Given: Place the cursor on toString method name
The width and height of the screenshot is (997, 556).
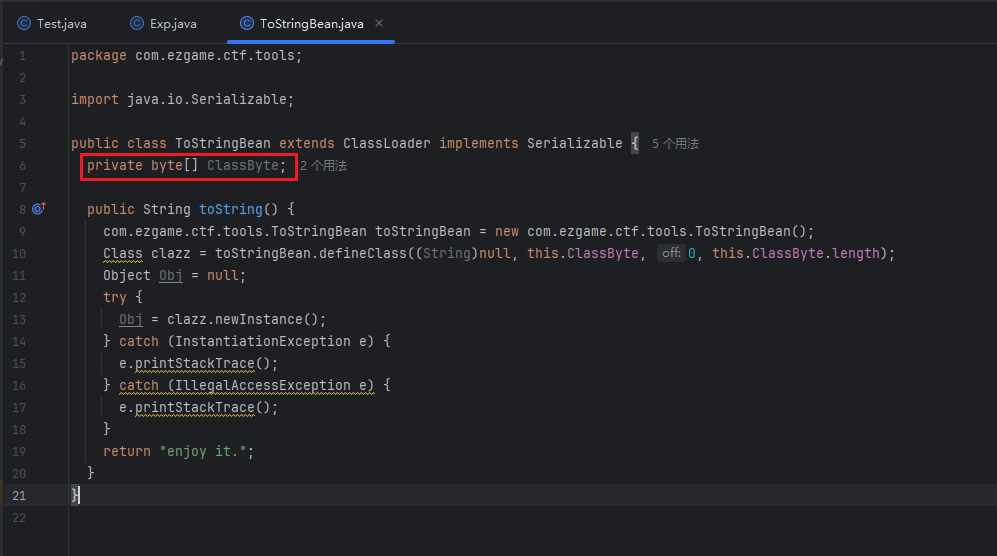Looking at the screenshot, I should coord(231,210).
